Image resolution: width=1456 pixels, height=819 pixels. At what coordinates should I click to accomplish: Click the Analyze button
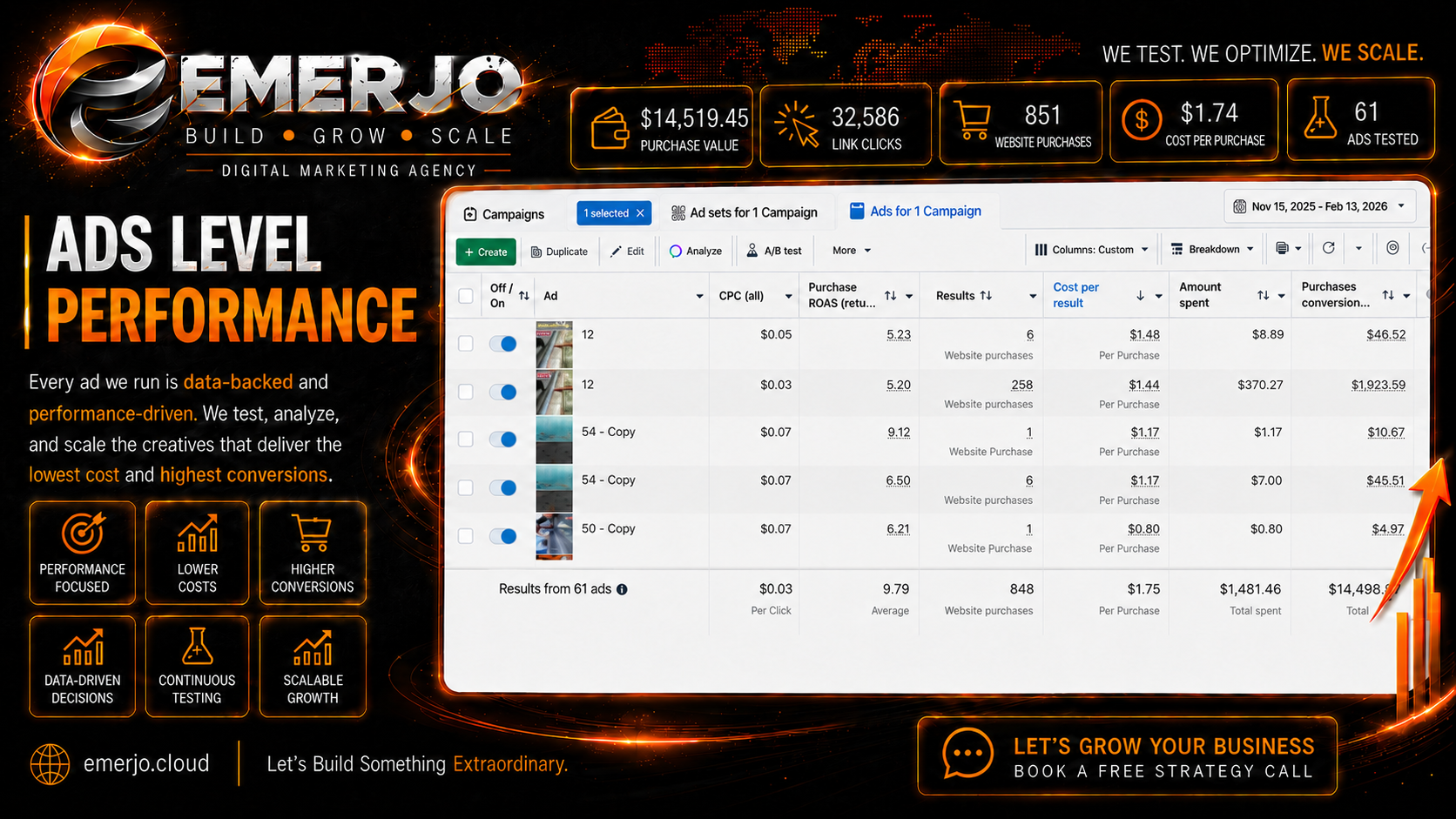696,251
